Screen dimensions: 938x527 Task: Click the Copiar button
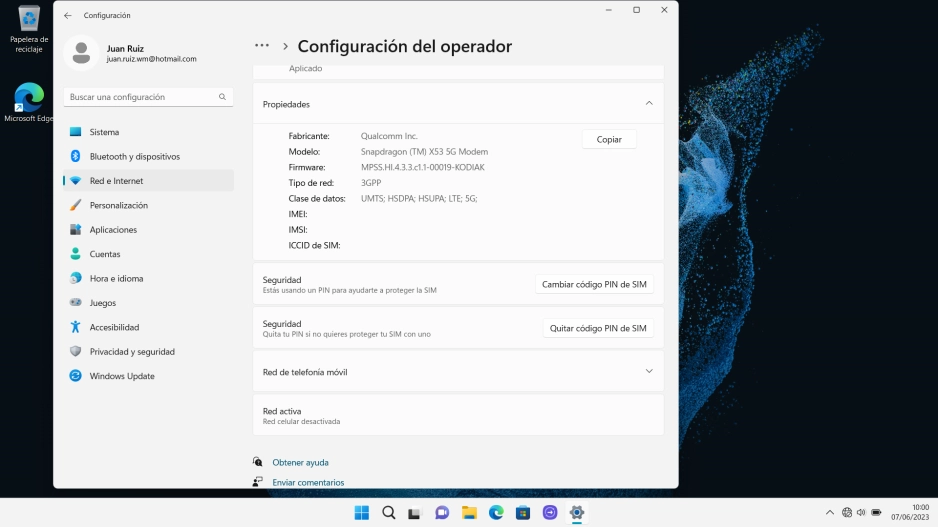point(609,140)
